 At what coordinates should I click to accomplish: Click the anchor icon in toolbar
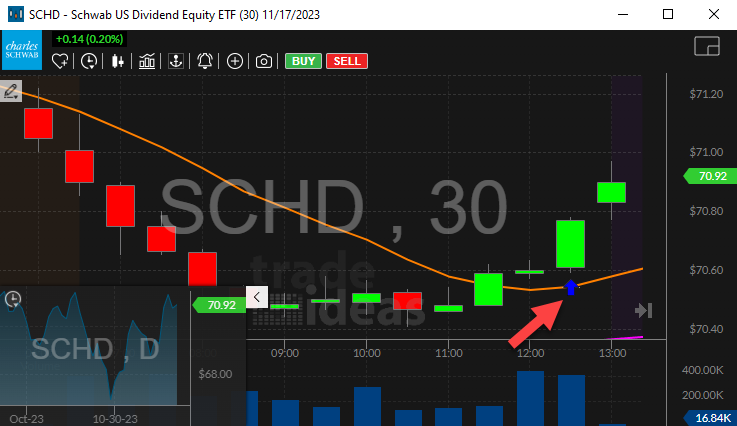tap(176, 61)
